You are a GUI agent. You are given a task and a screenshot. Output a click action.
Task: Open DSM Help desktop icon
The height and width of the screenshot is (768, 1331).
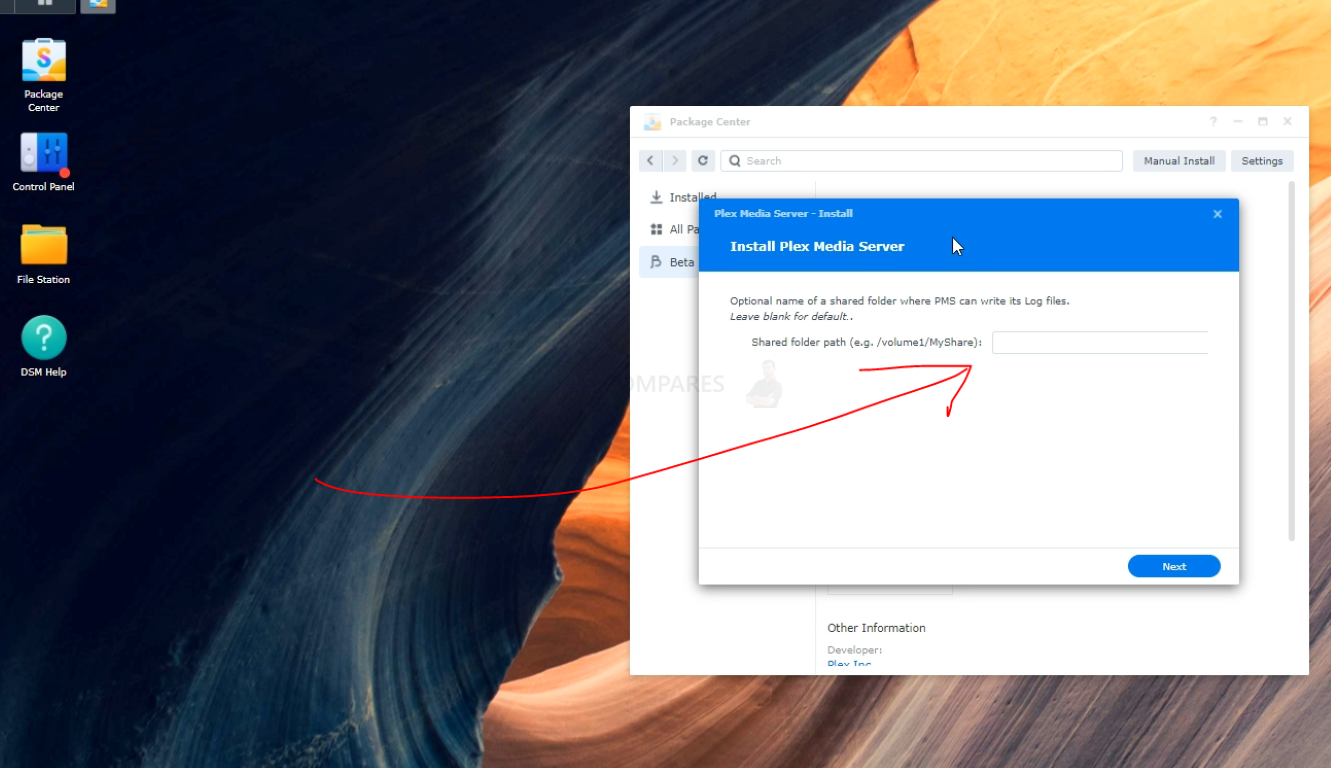coord(43,346)
